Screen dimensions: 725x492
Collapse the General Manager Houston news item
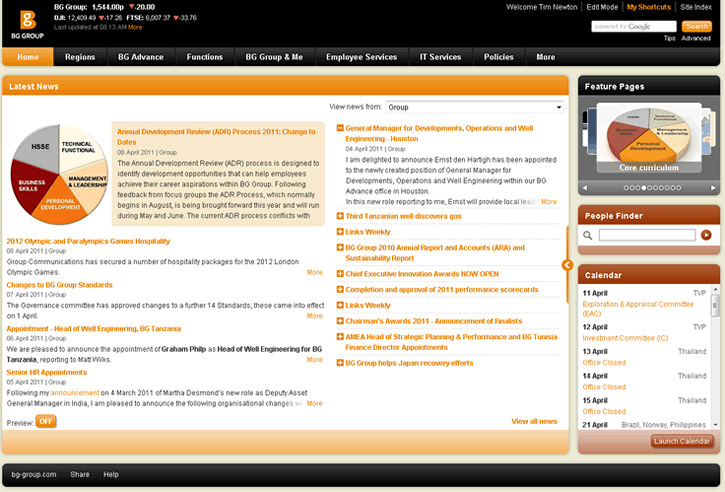[x=340, y=128]
